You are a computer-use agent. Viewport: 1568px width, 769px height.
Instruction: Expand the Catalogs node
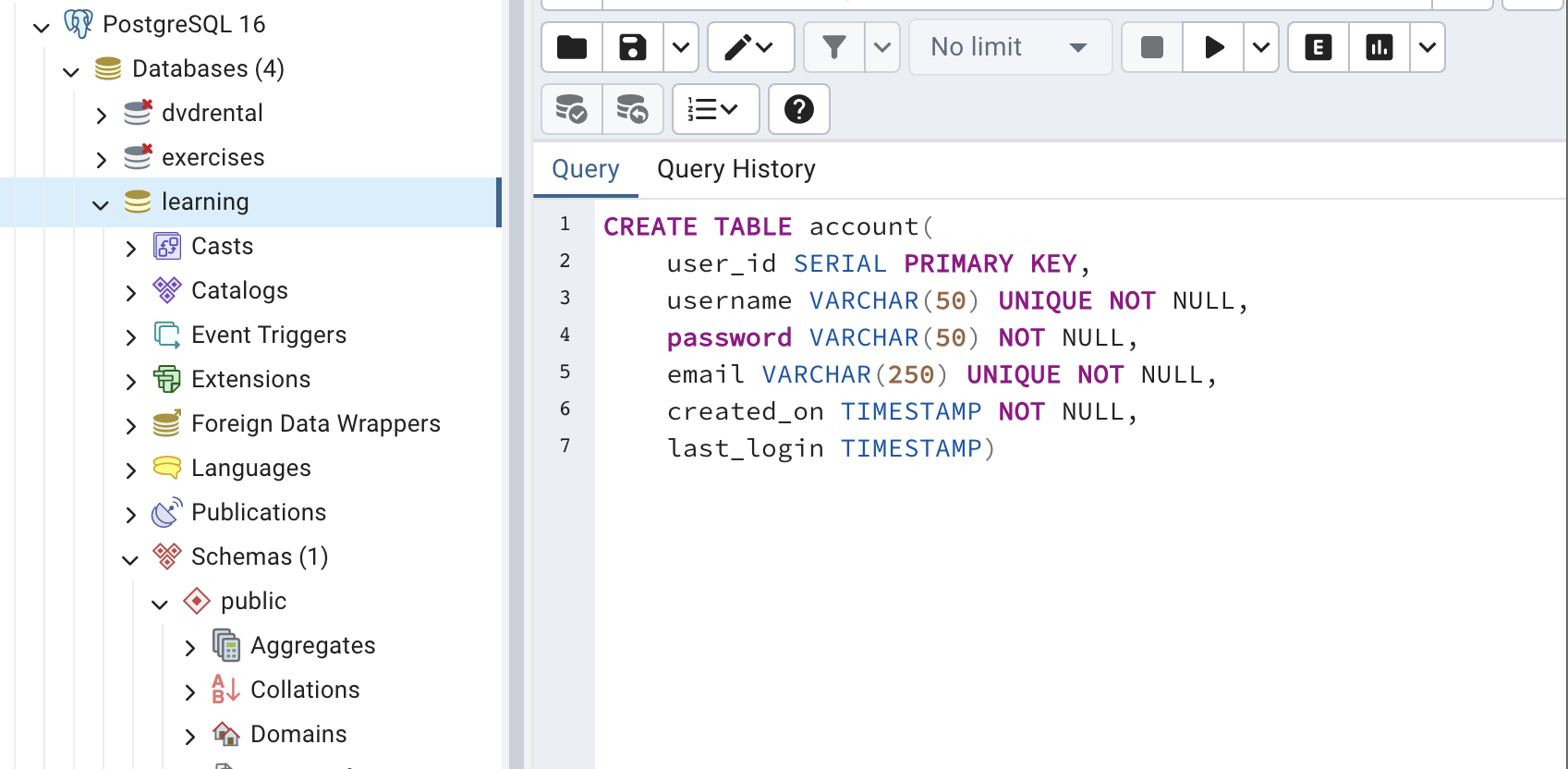coord(130,292)
